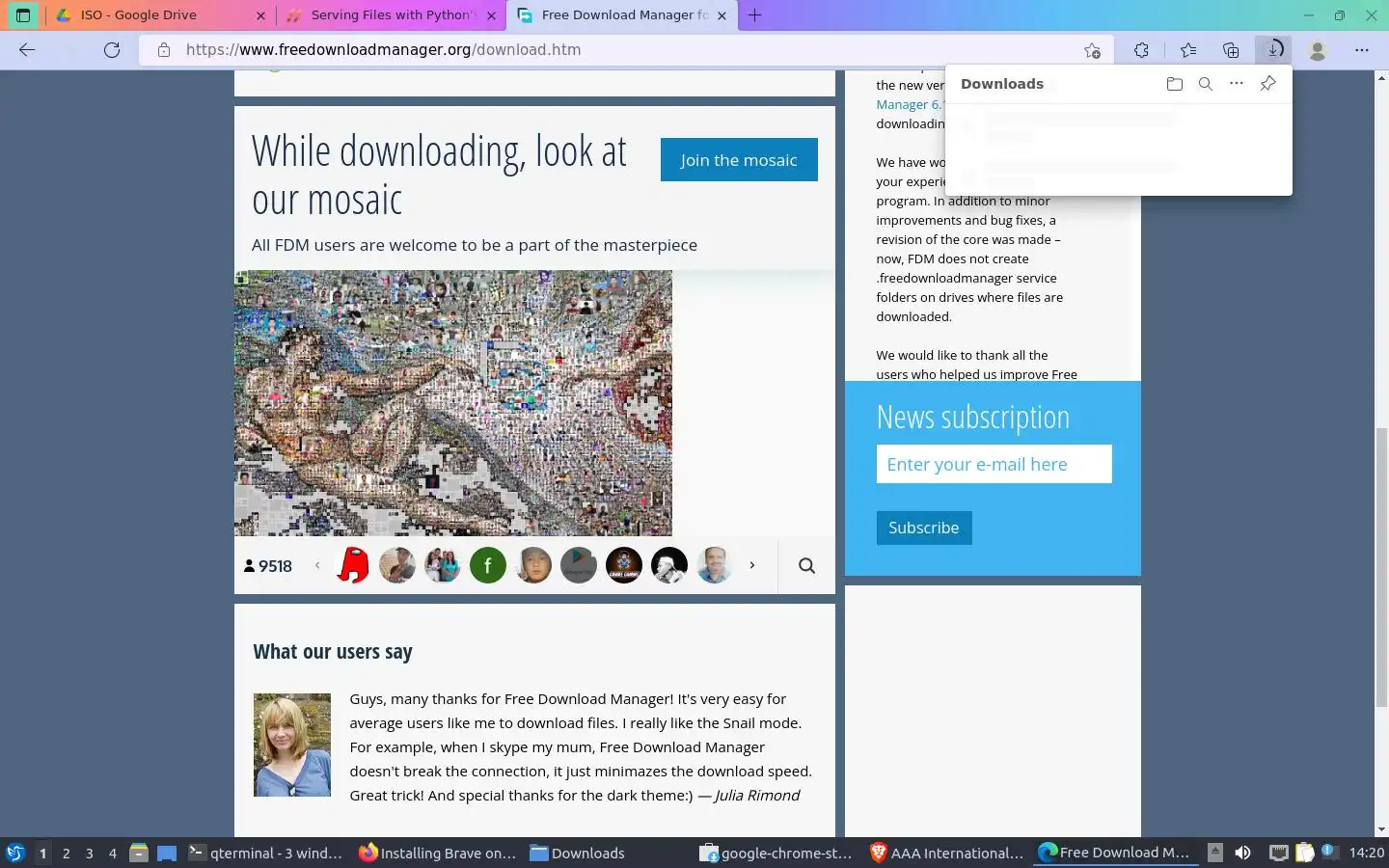This screenshot has width=1389, height=868.
Task: Select the Free Download Manager tab
Action: 624,15
